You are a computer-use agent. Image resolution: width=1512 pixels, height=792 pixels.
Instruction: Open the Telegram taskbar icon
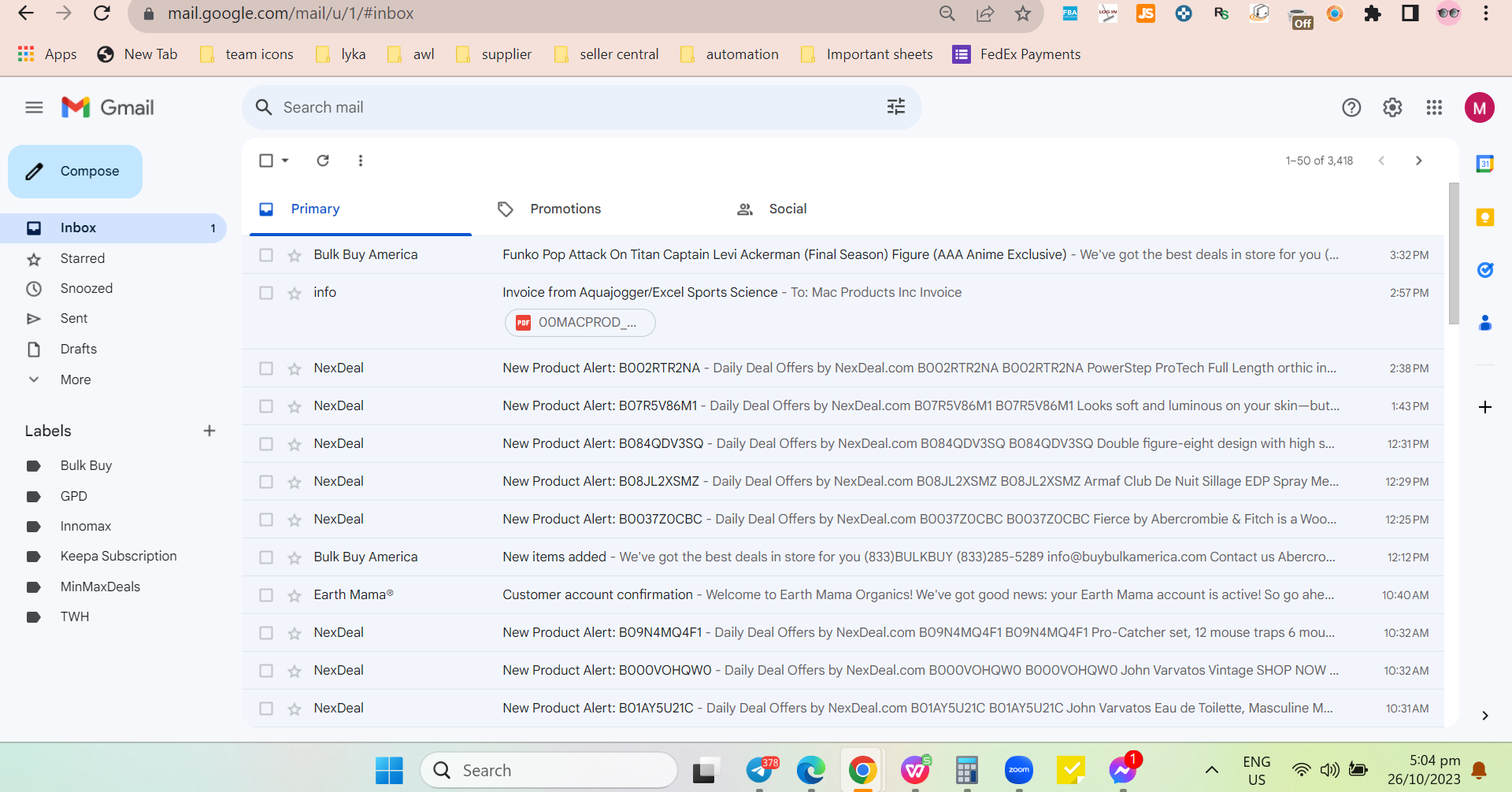point(762,770)
